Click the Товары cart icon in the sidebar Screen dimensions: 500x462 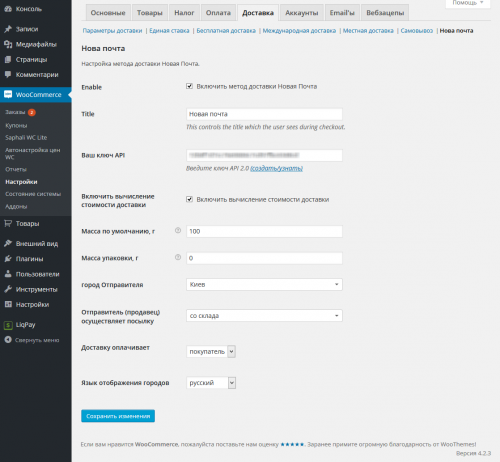point(8,224)
